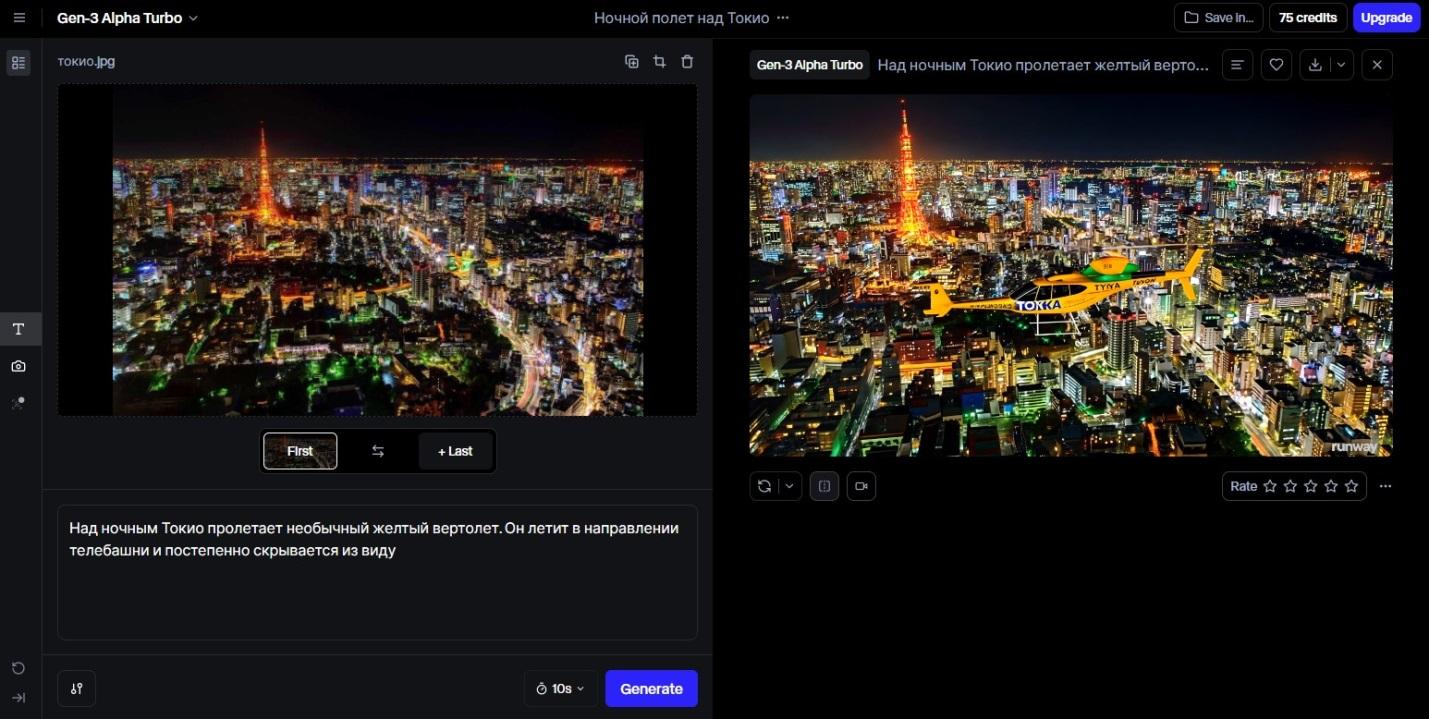
Task: Add a Last frame
Action: [455, 451]
